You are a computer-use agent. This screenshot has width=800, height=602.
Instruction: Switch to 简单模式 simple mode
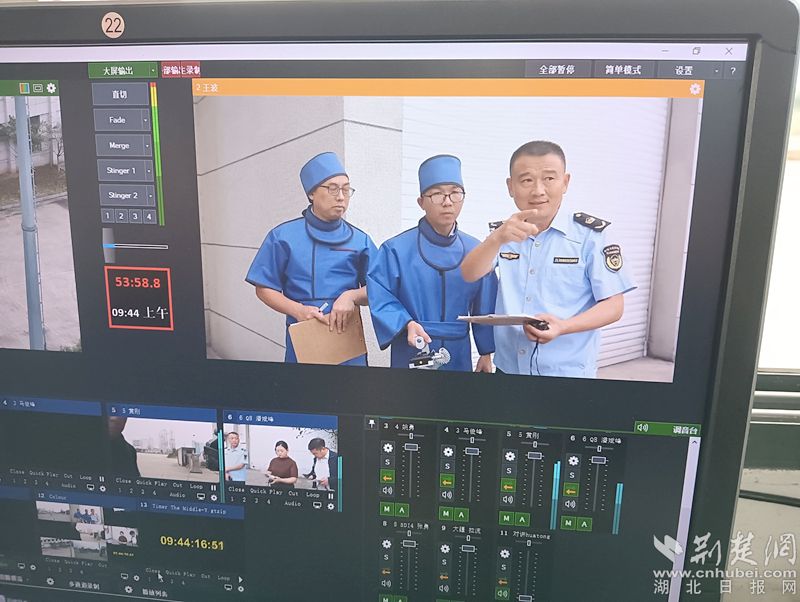pyautogui.click(x=622, y=70)
